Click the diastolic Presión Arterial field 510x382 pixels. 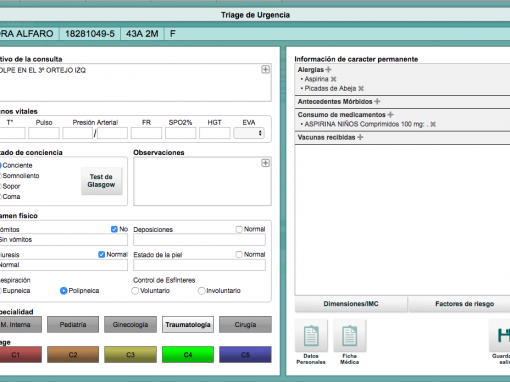[x=112, y=133]
